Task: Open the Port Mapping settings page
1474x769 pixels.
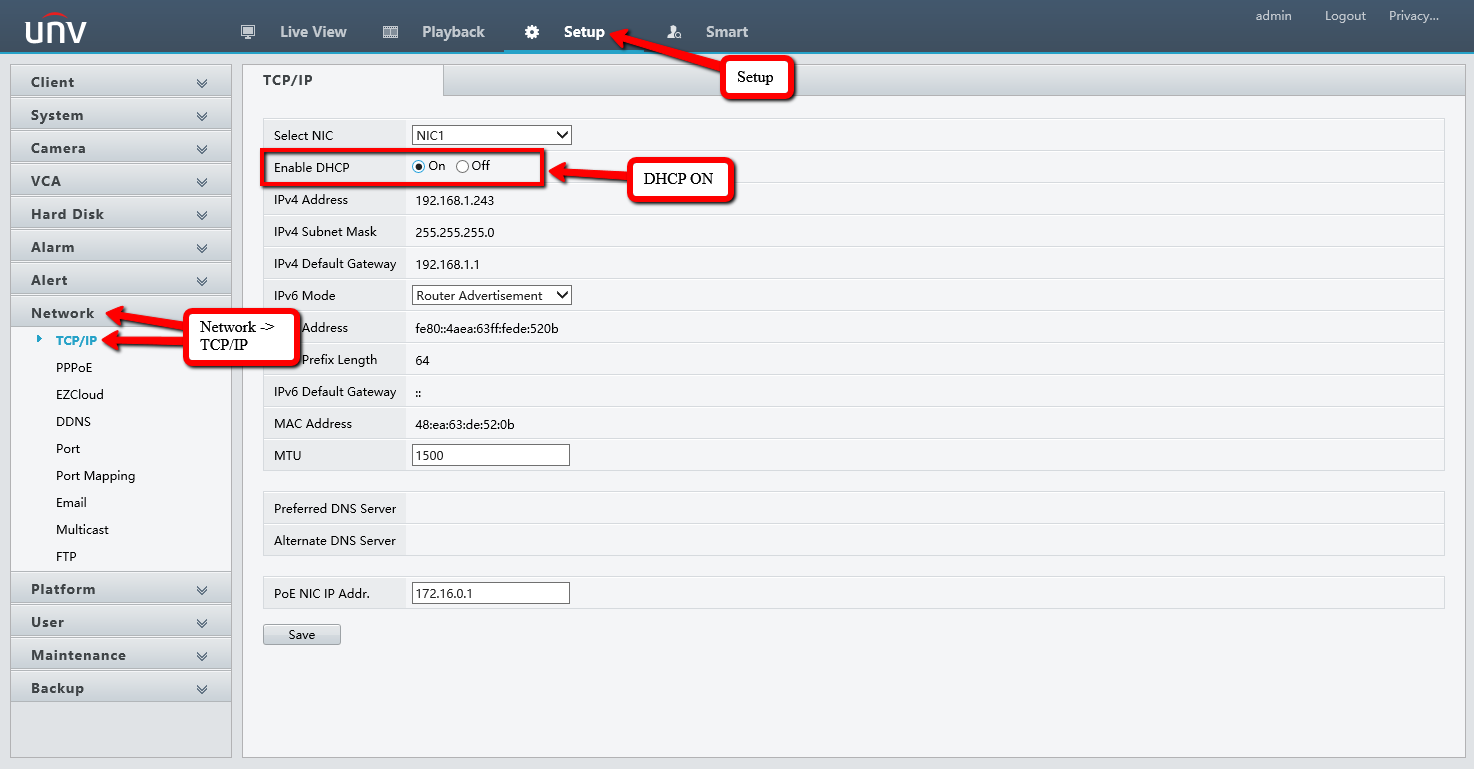Action: (95, 476)
